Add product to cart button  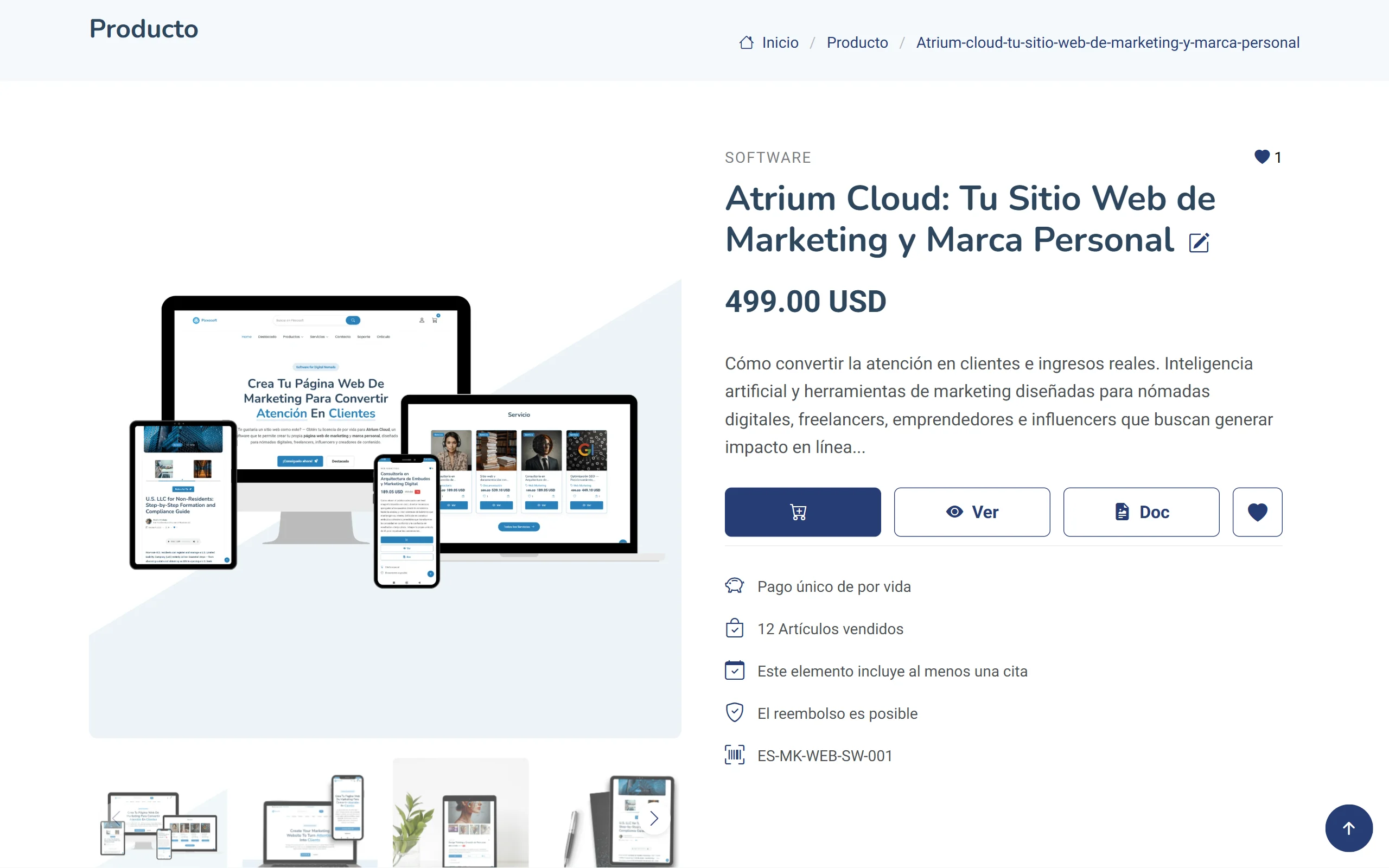tap(802, 512)
